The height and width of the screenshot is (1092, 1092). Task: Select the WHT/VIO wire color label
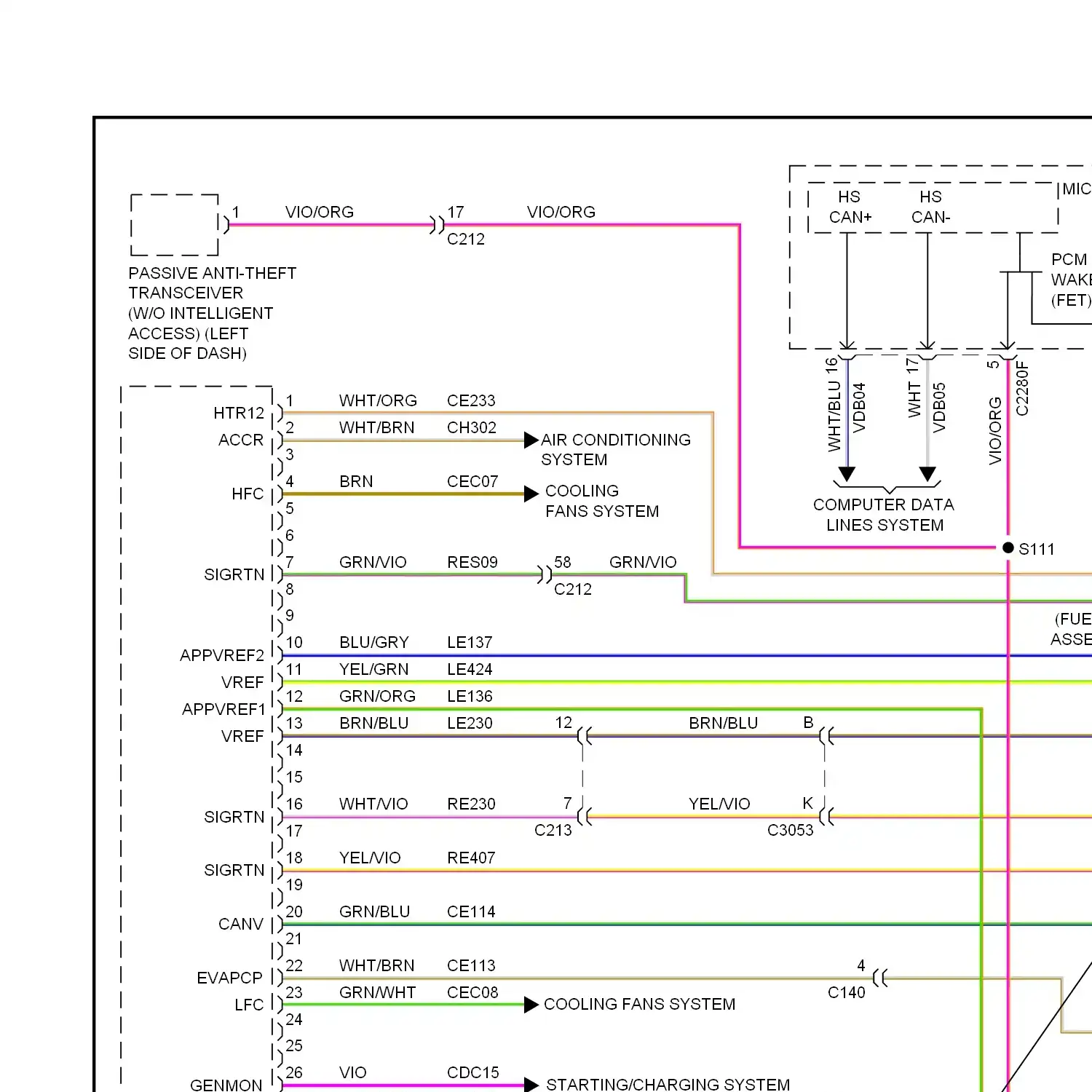click(x=373, y=804)
